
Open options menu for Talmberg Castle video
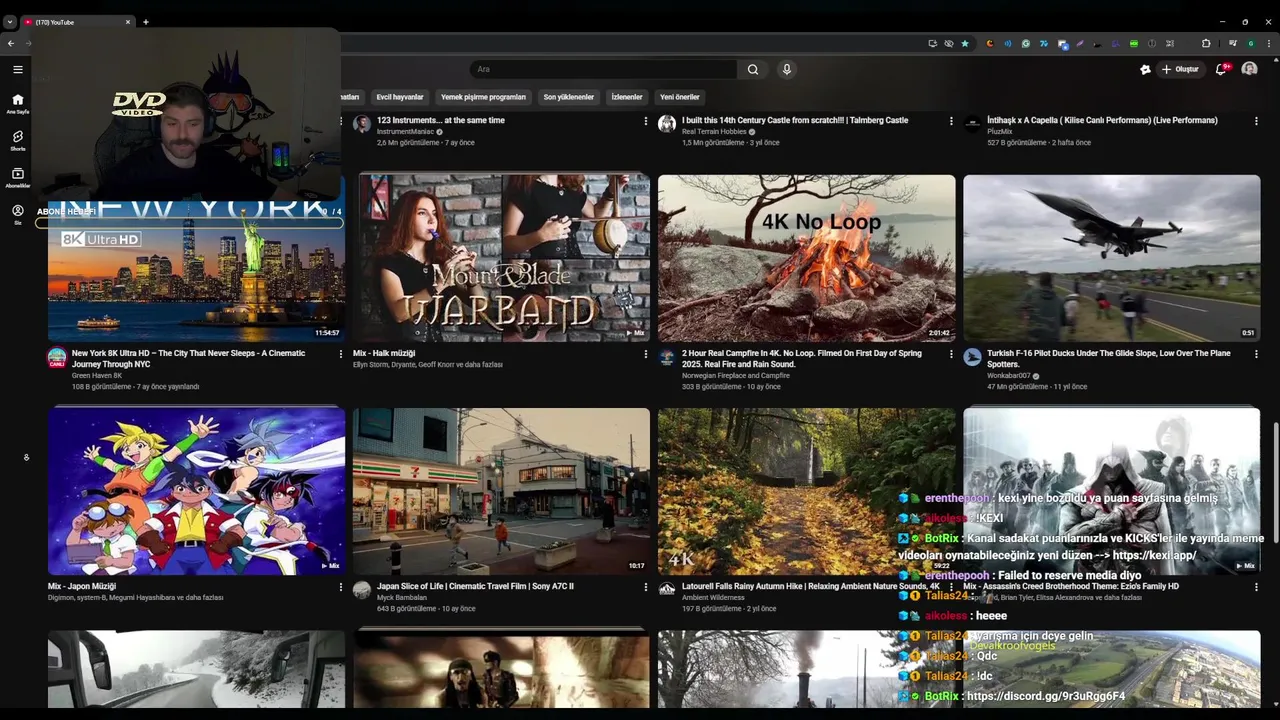coord(951,121)
